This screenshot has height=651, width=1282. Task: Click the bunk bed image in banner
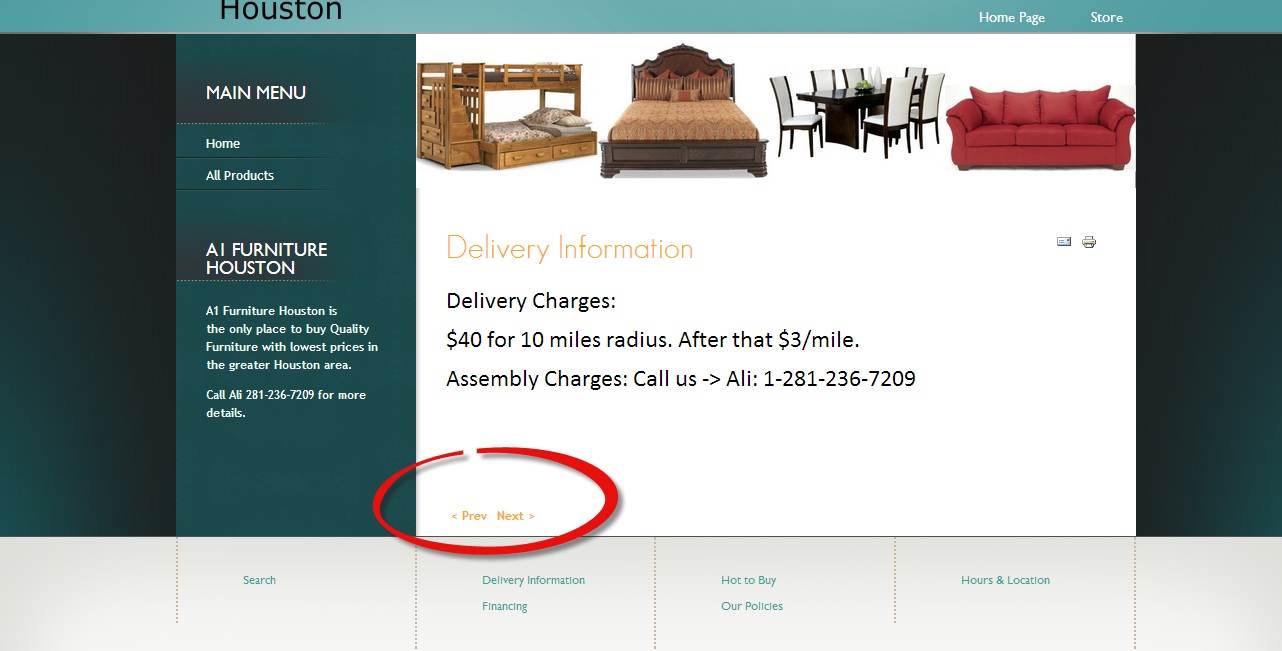(x=507, y=114)
